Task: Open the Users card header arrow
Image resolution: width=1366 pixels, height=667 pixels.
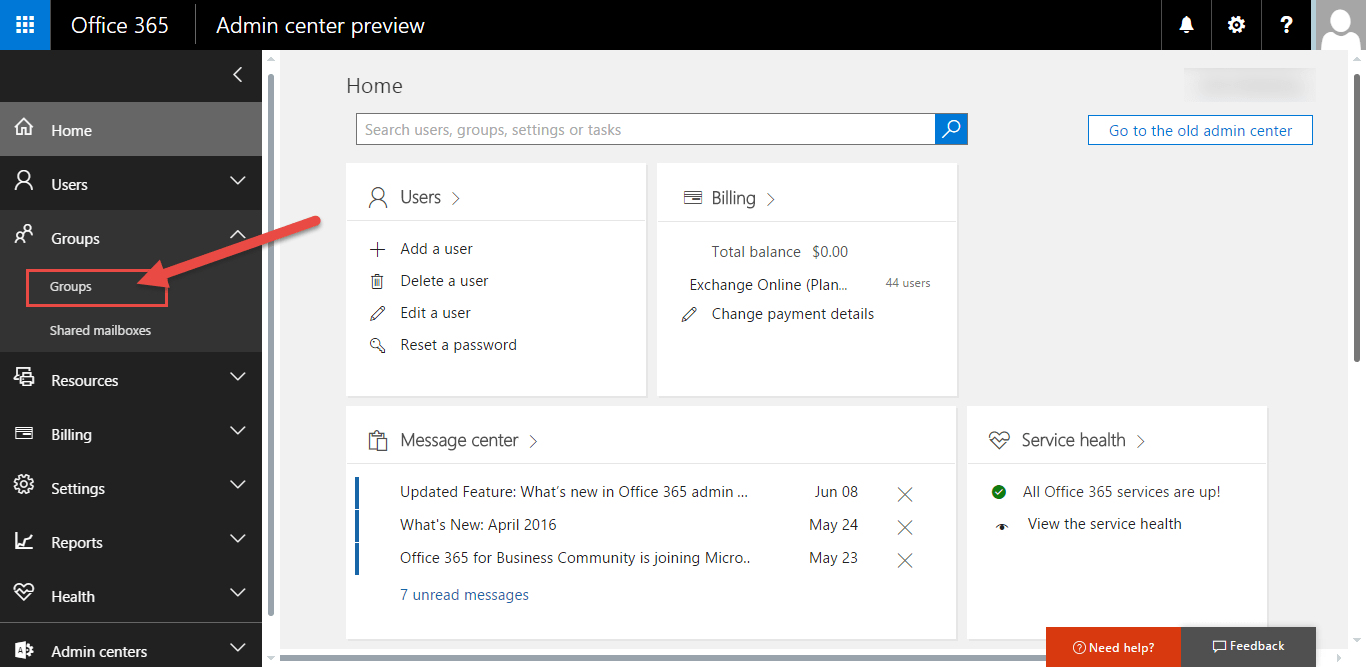Action: point(456,199)
